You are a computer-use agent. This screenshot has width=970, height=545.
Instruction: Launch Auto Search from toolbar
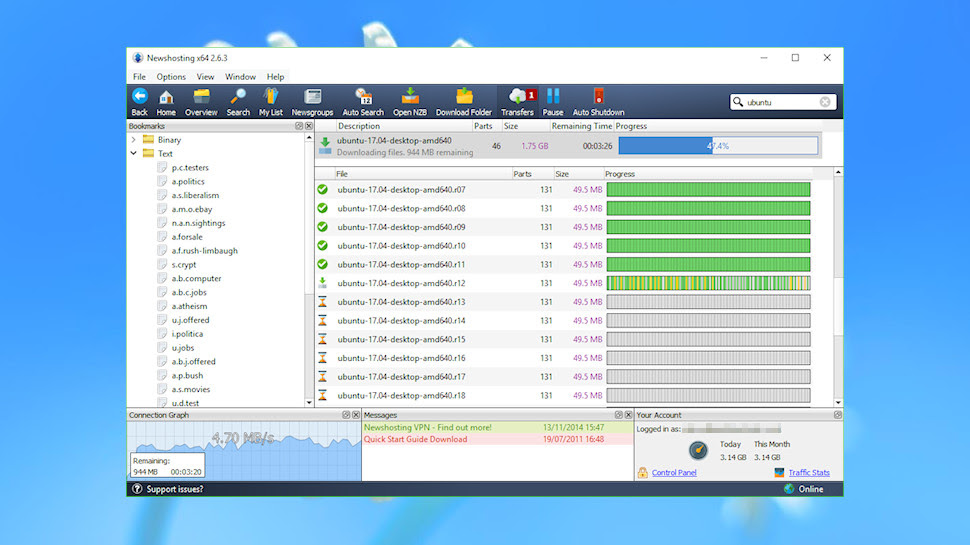(x=363, y=101)
